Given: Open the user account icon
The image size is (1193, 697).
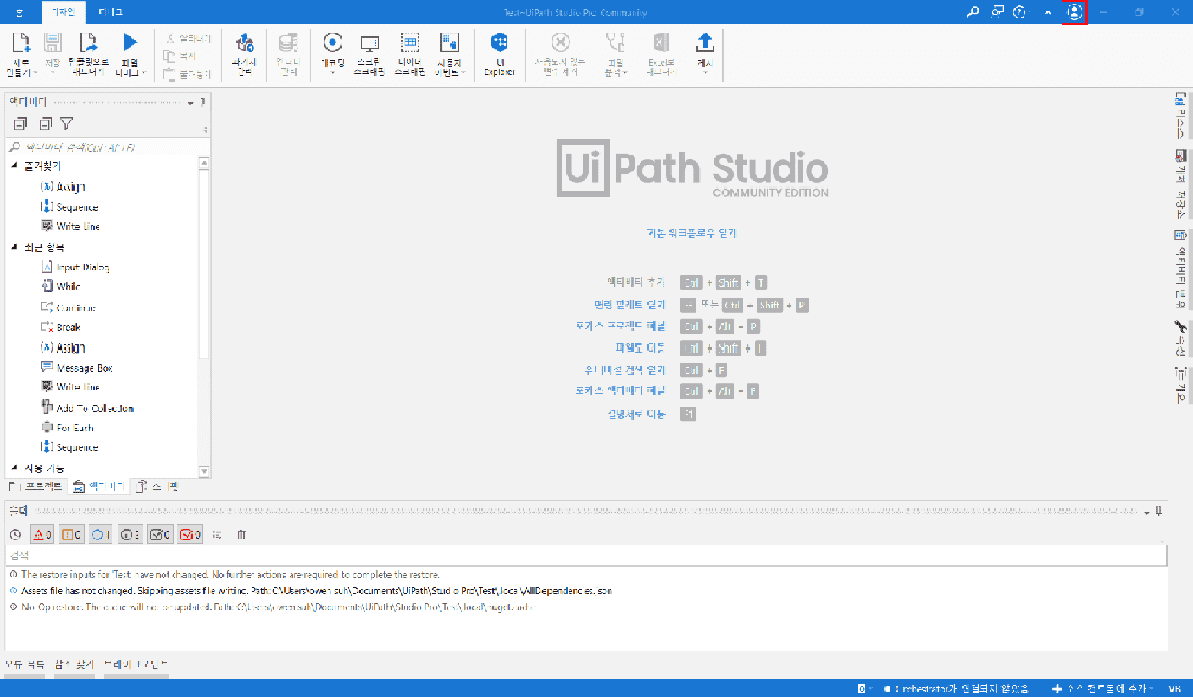Looking at the screenshot, I should 1074,12.
